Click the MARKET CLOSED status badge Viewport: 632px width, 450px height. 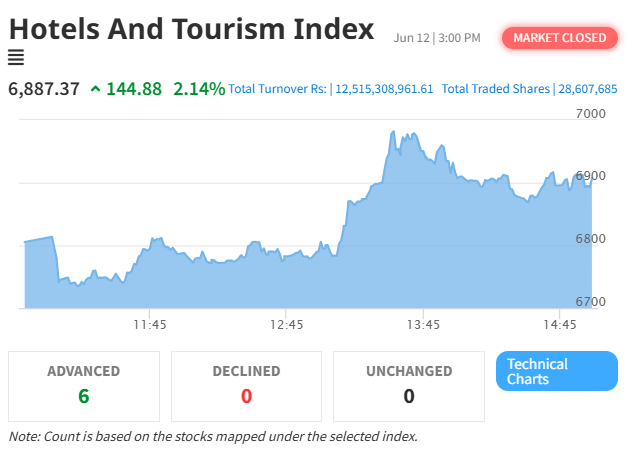(x=559, y=38)
